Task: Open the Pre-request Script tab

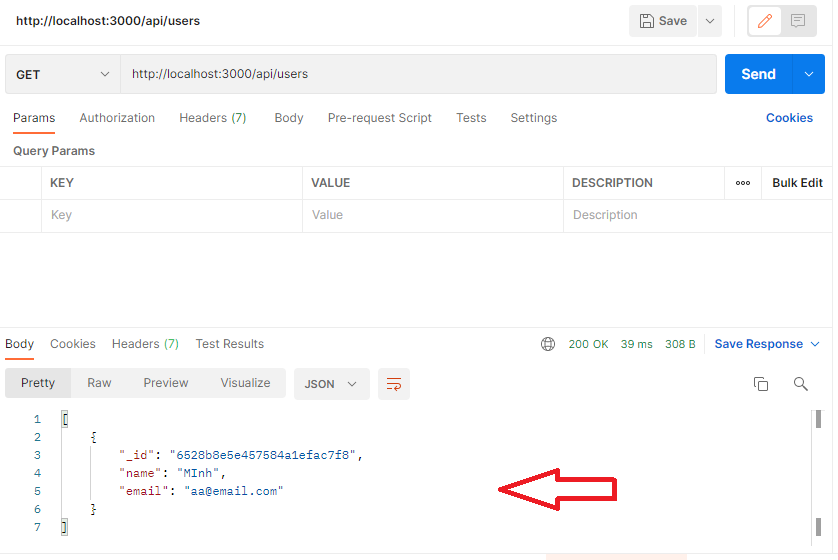Action: [379, 118]
